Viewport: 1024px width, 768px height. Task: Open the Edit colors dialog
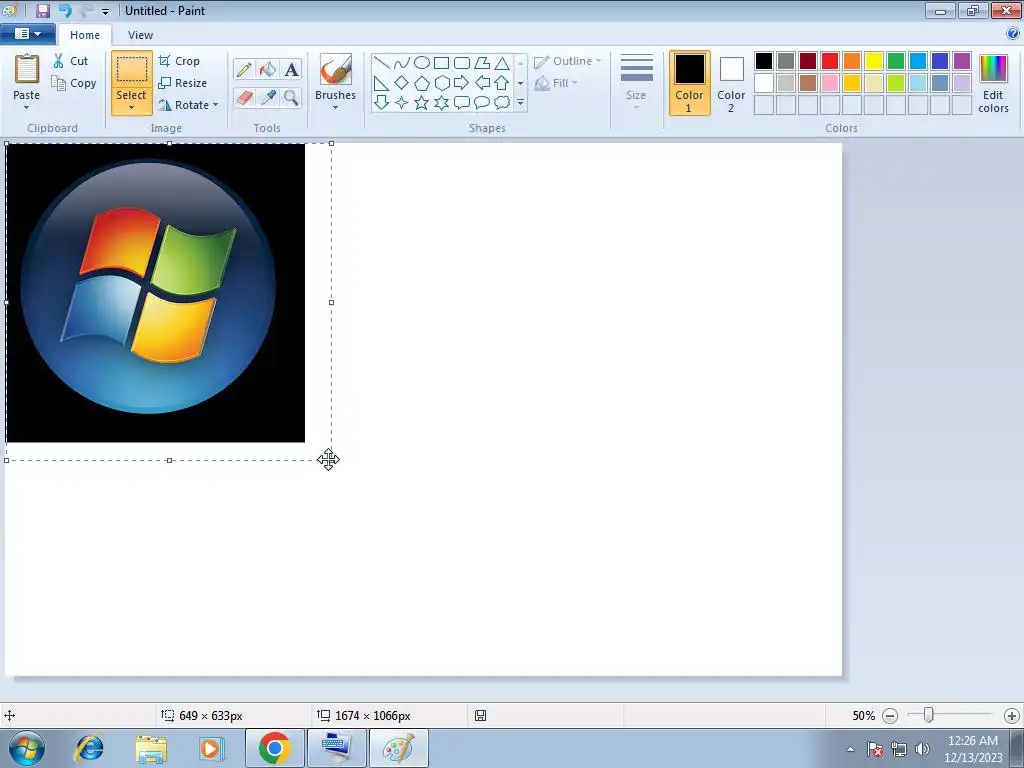(x=993, y=83)
